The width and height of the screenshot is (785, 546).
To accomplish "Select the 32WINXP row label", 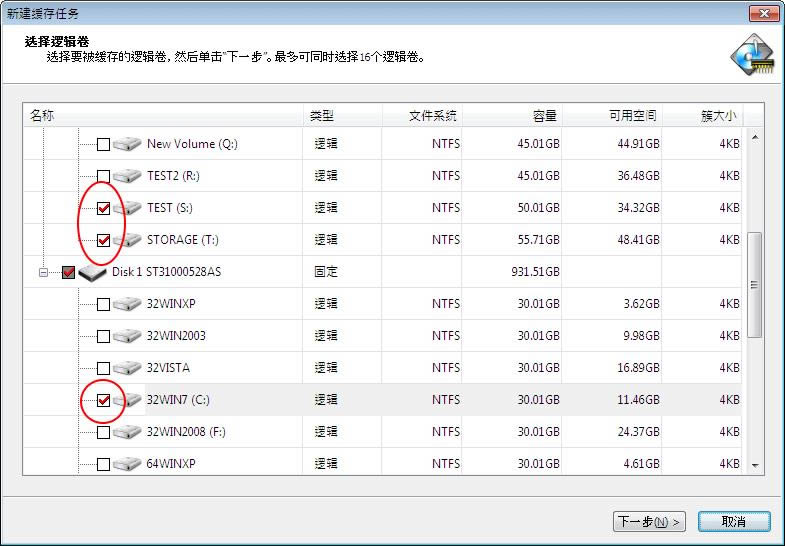I will 171,304.
